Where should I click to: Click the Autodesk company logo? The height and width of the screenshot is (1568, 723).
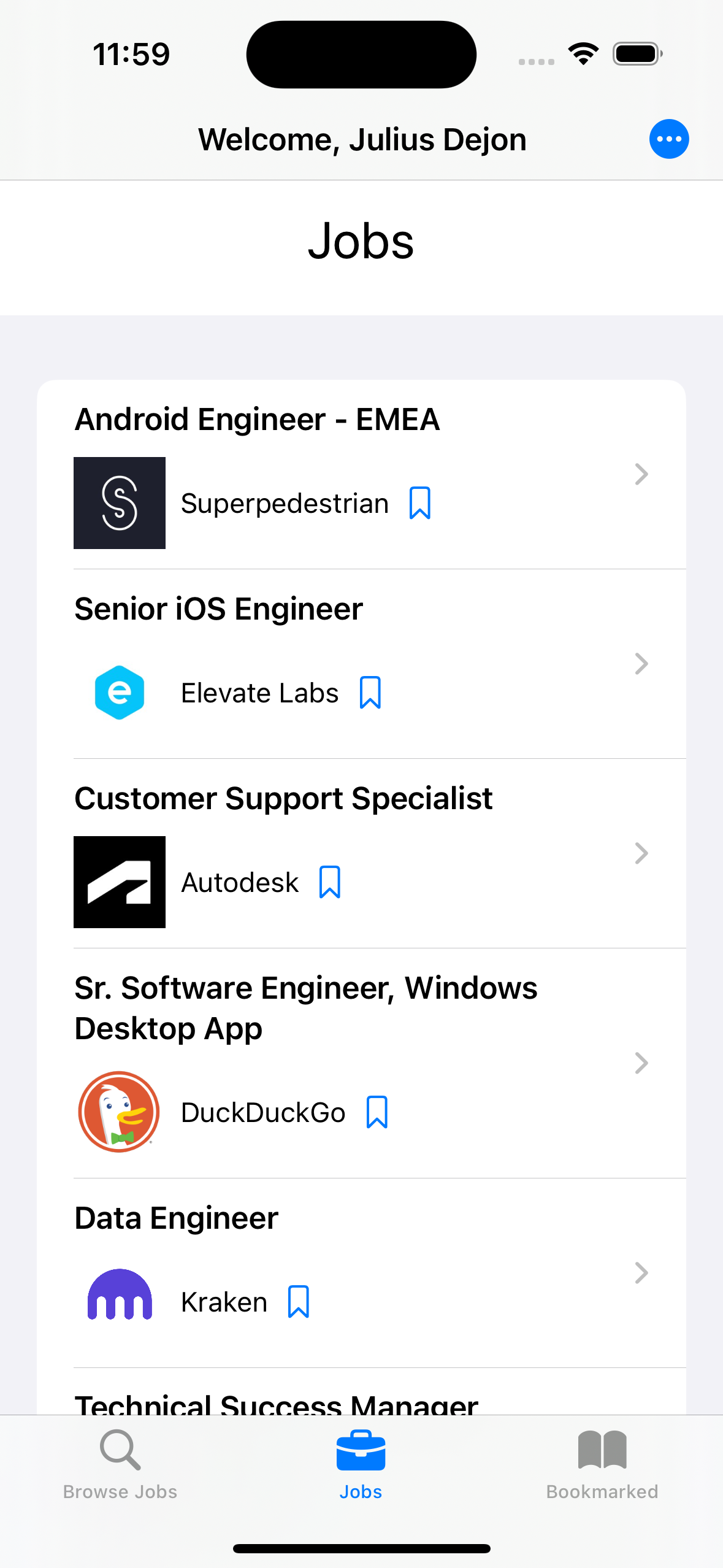point(120,882)
